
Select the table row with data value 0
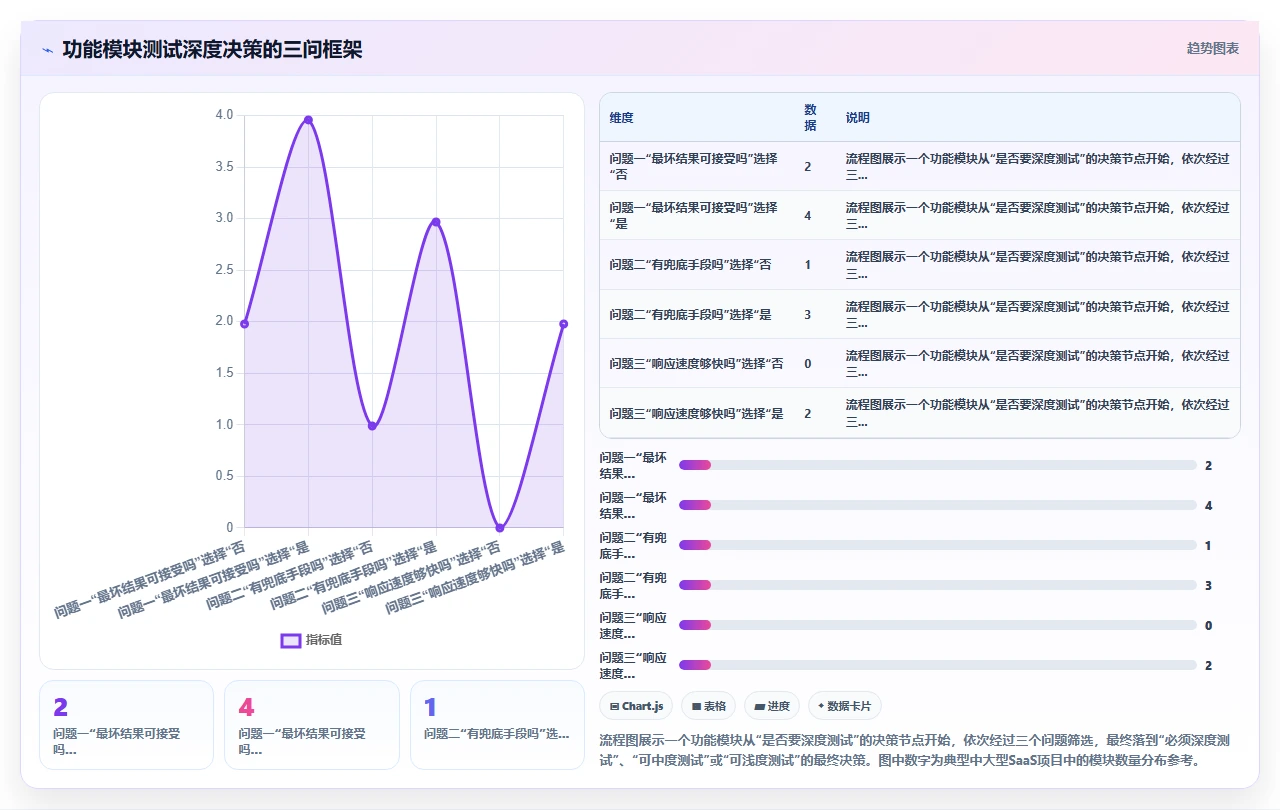(x=919, y=363)
